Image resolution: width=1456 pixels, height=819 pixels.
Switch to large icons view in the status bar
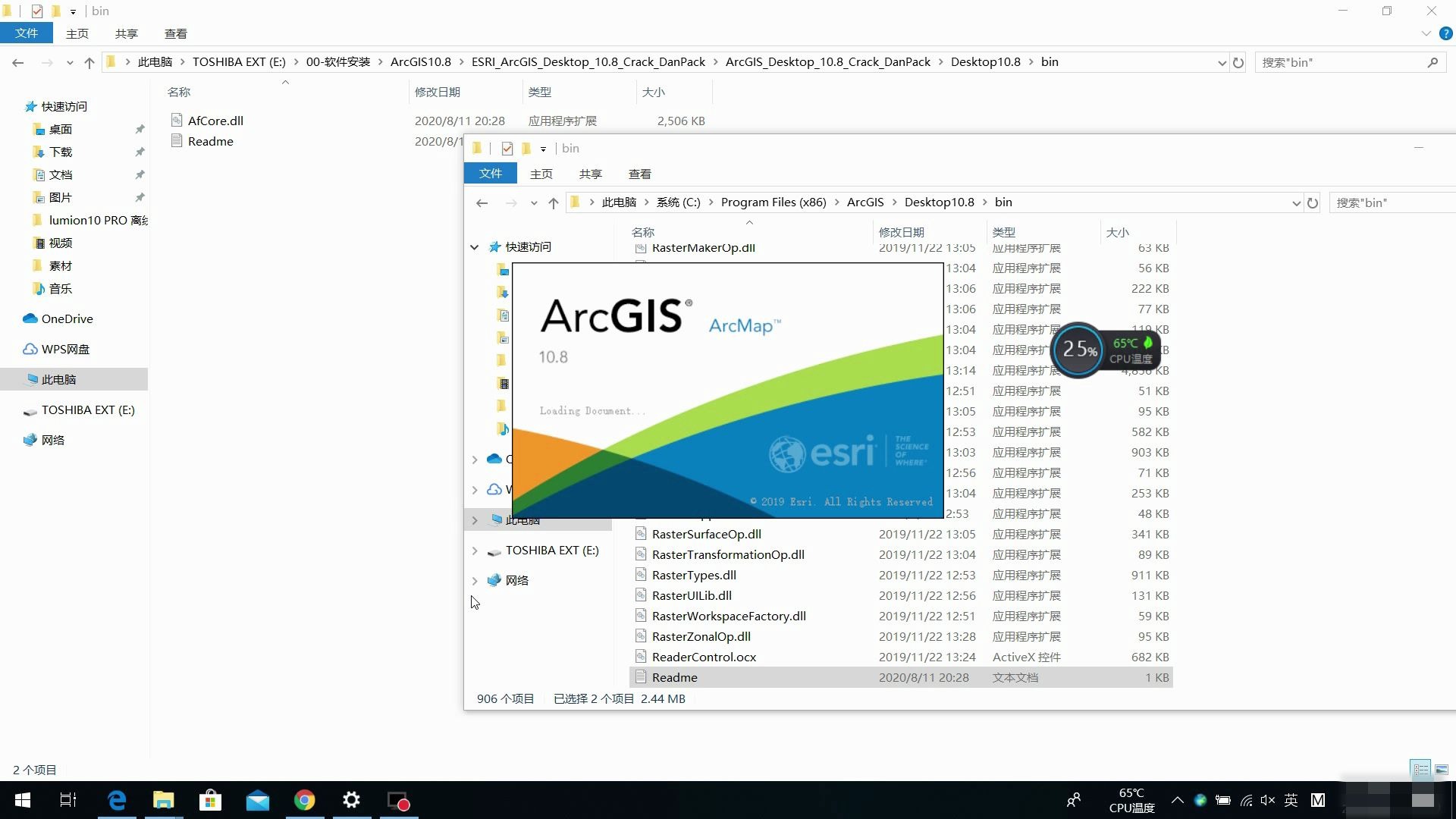(1442, 769)
